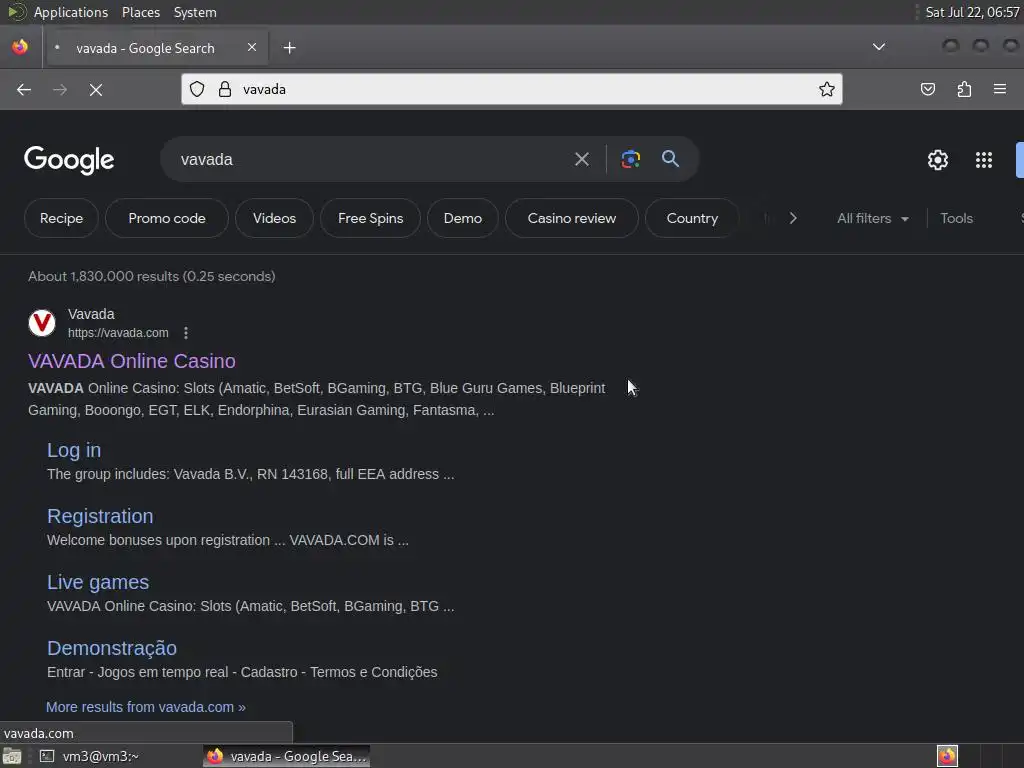Select the Country filter chip

[x=692, y=218]
